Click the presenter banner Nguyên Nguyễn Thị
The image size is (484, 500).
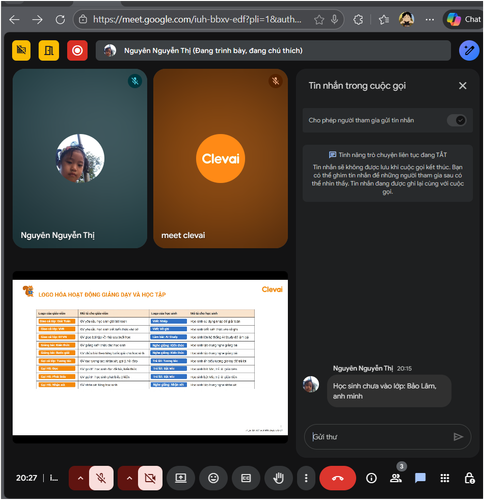[x=273, y=51]
